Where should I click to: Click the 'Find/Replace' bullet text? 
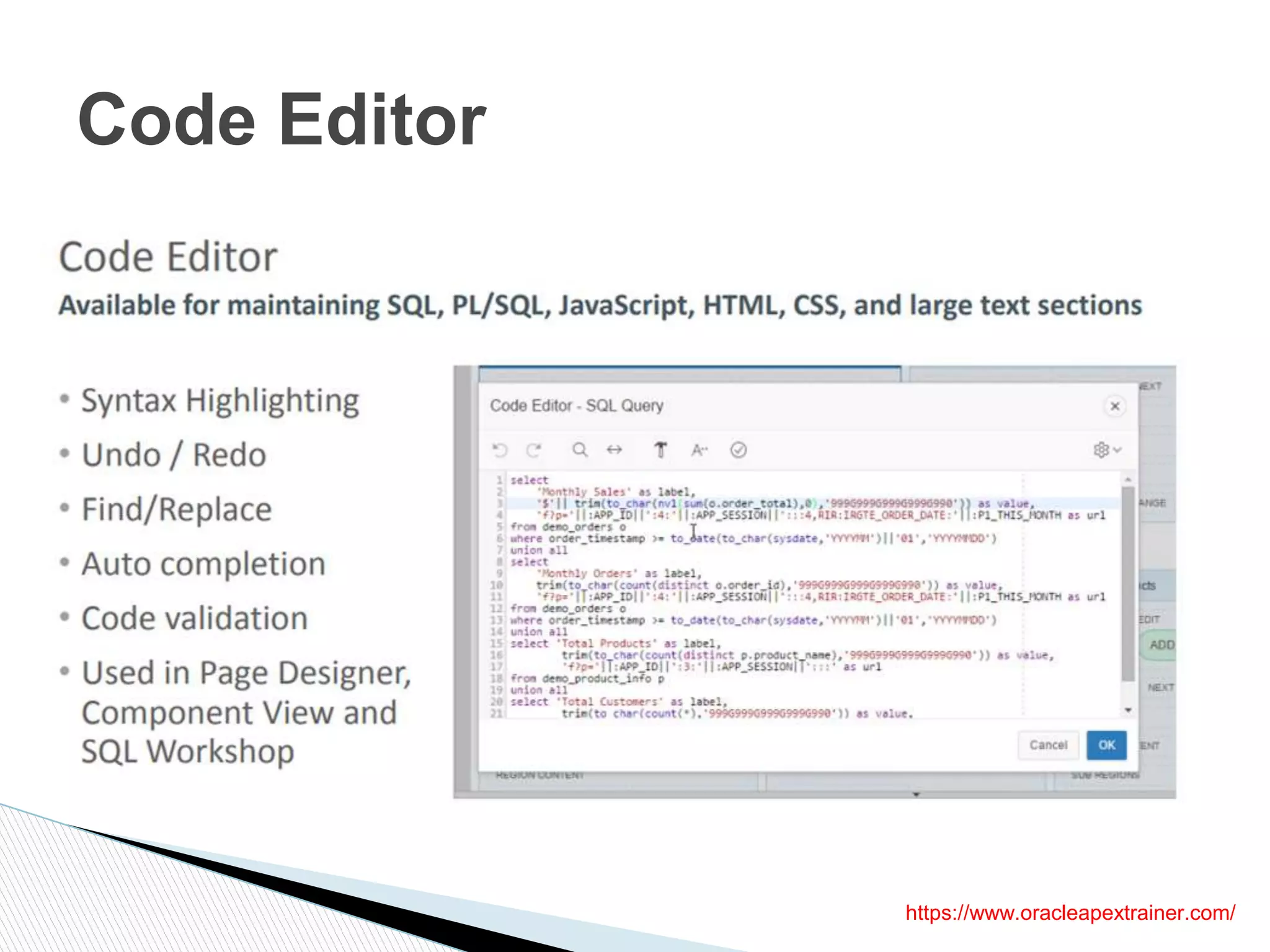coord(177,511)
